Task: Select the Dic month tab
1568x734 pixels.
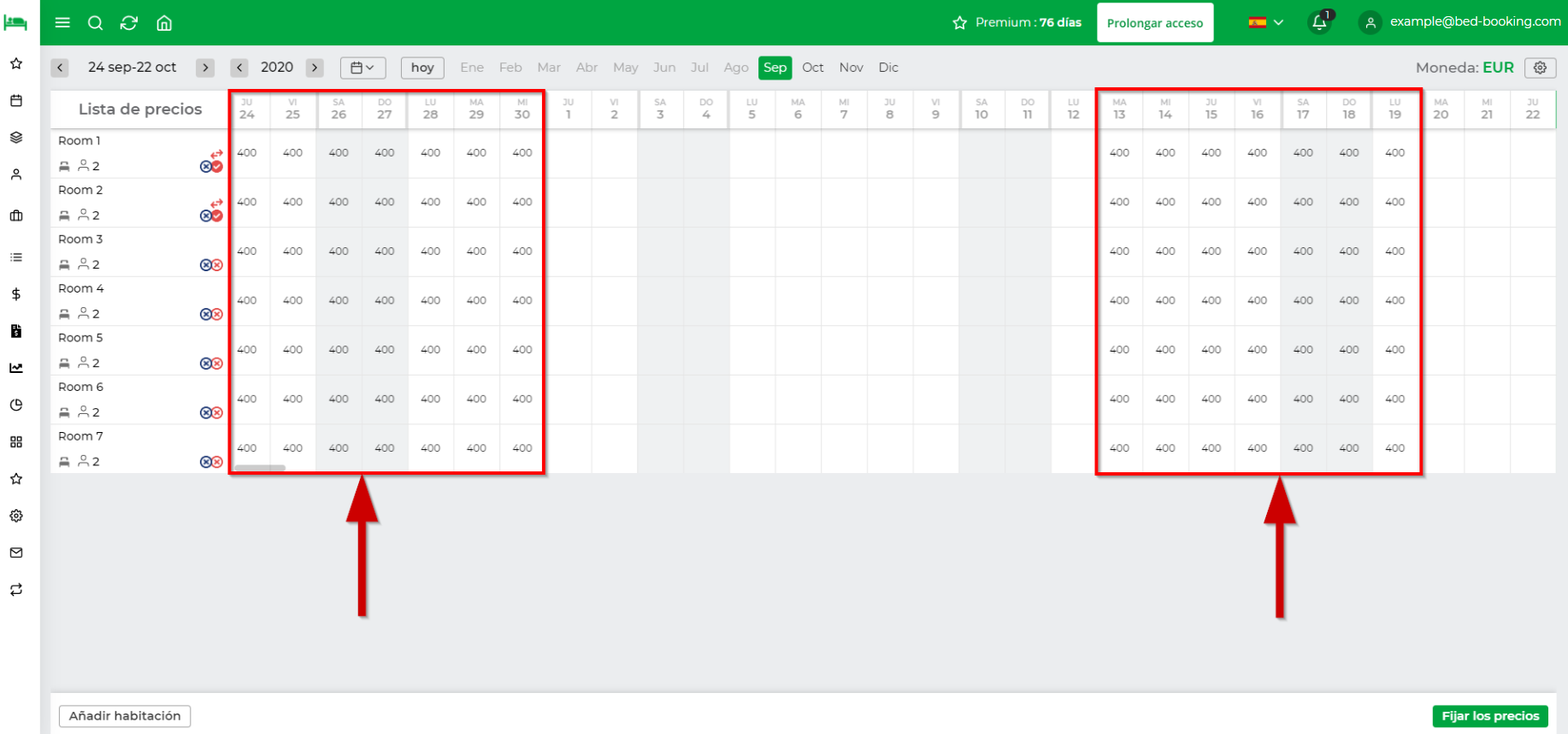Action: [888, 68]
